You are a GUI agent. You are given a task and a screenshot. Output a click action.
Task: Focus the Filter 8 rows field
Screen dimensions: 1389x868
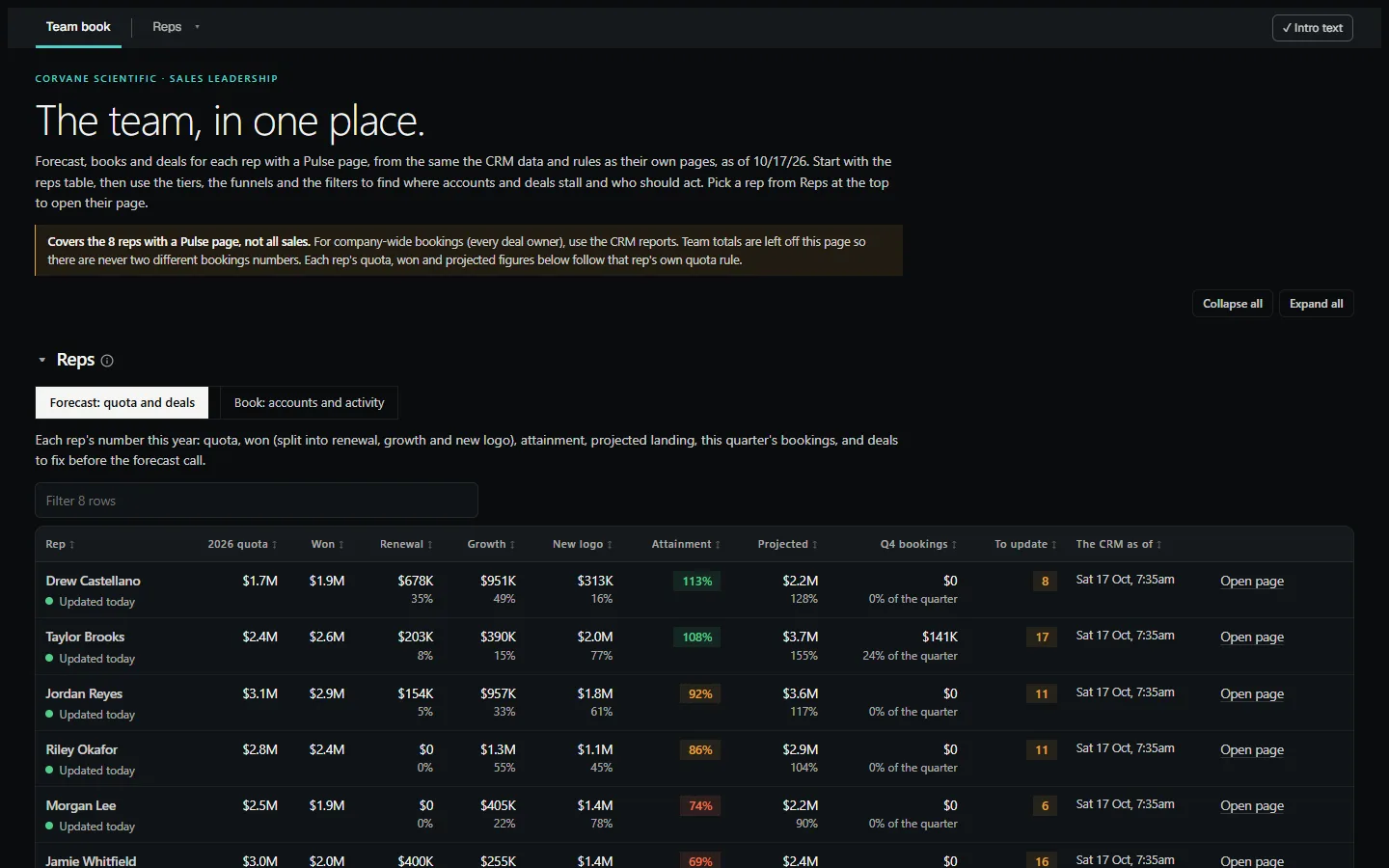257,501
